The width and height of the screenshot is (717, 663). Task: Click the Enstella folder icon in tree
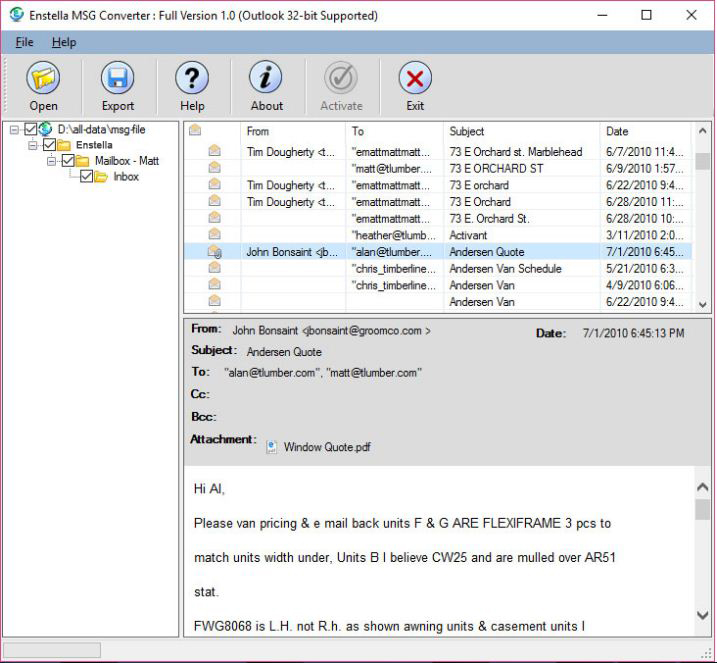64,145
